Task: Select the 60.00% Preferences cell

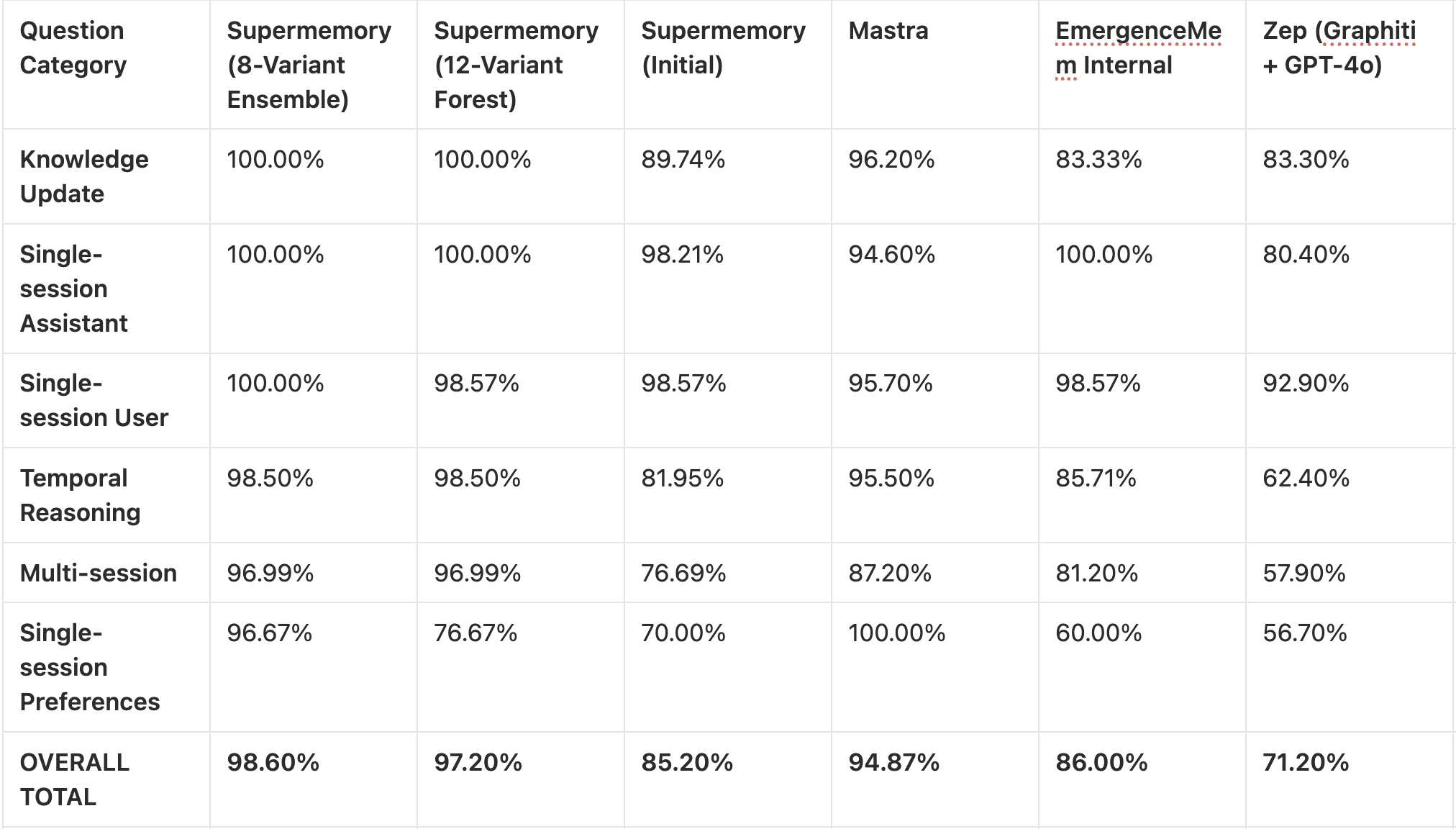Action: 1098,633
